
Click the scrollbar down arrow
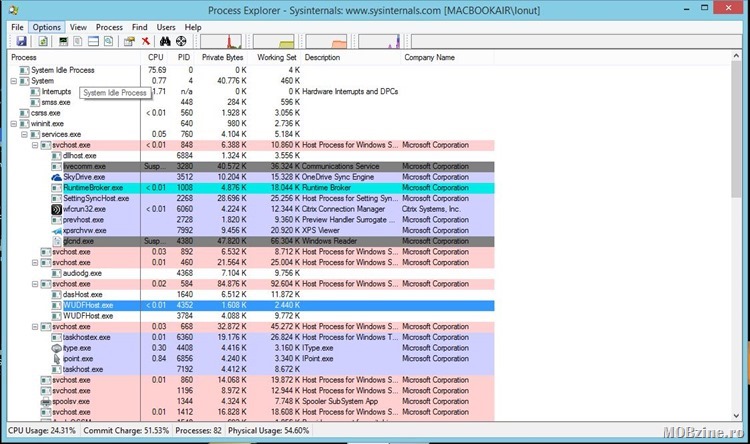736,416
